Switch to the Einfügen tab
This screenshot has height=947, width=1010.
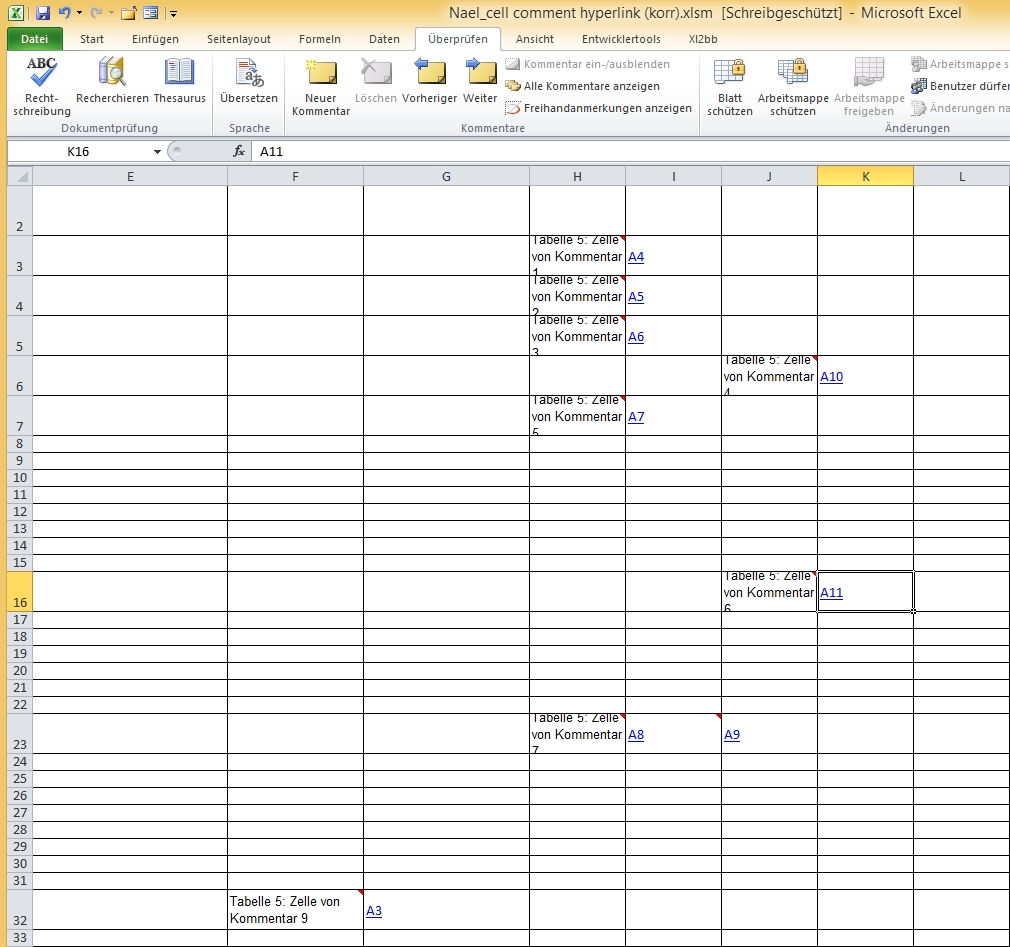155,39
